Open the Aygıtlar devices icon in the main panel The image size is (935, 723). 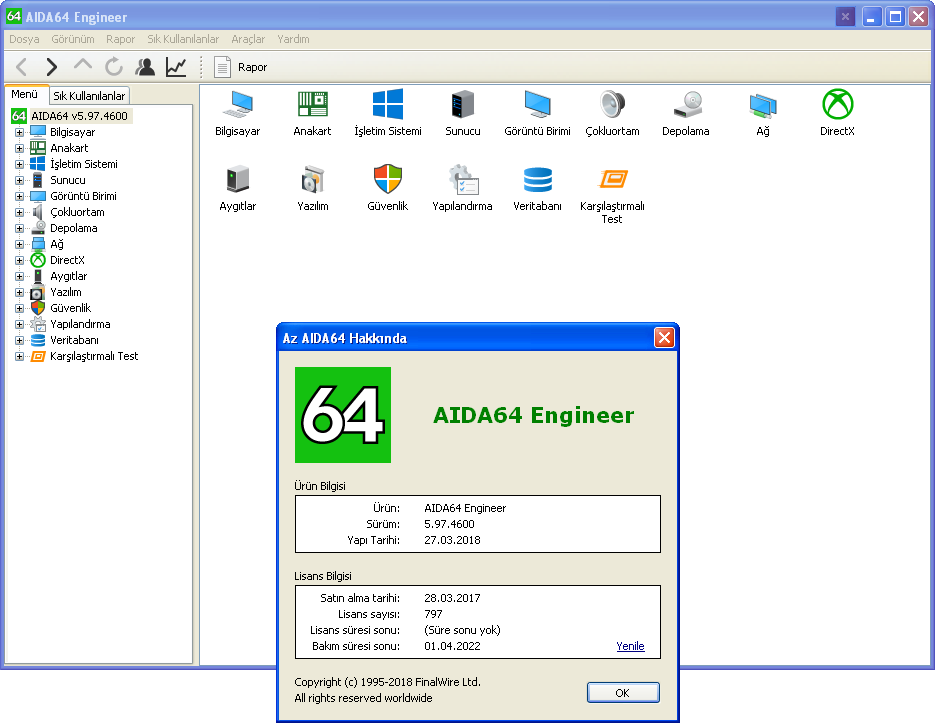click(x=237, y=179)
